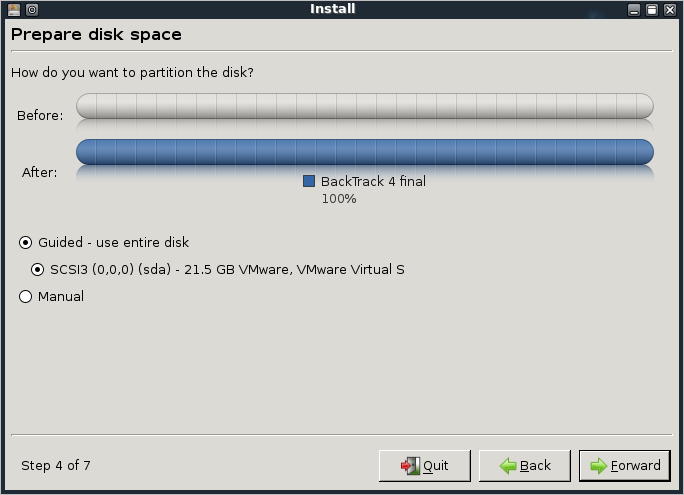Quit the installer
Screen dimensions: 684x495
pyautogui.click(x=425, y=466)
